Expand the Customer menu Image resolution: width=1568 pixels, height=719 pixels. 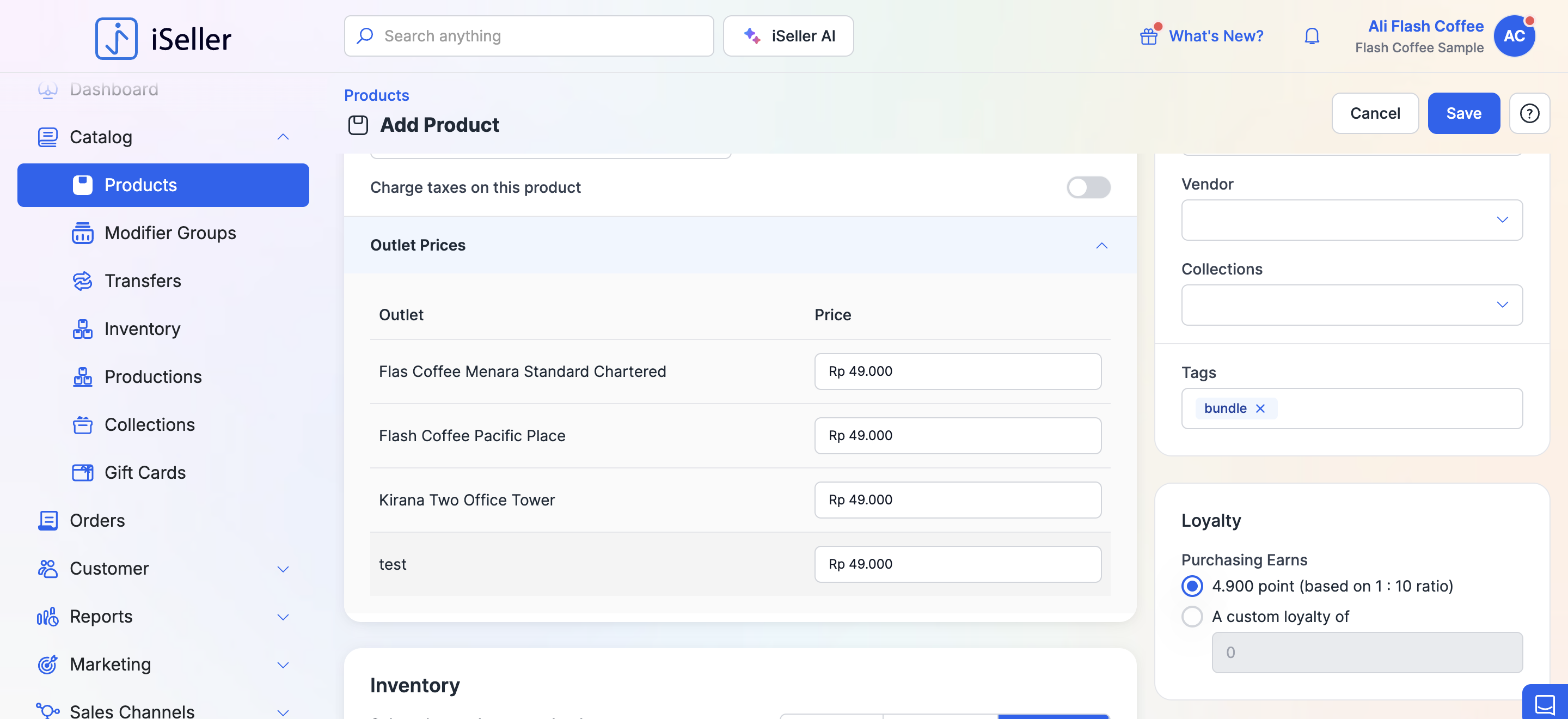pos(283,569)
